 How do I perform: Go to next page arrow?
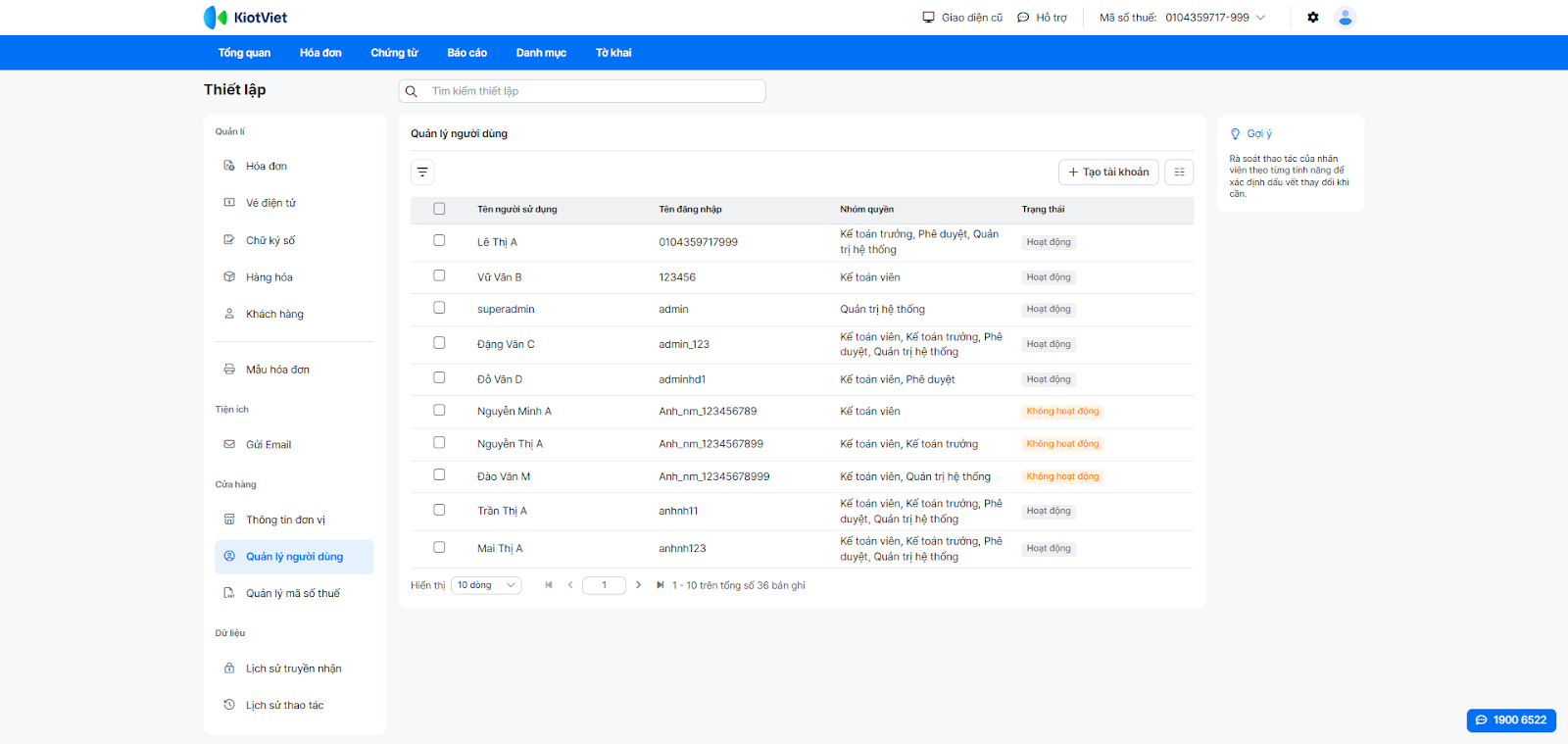click(638, 585)
